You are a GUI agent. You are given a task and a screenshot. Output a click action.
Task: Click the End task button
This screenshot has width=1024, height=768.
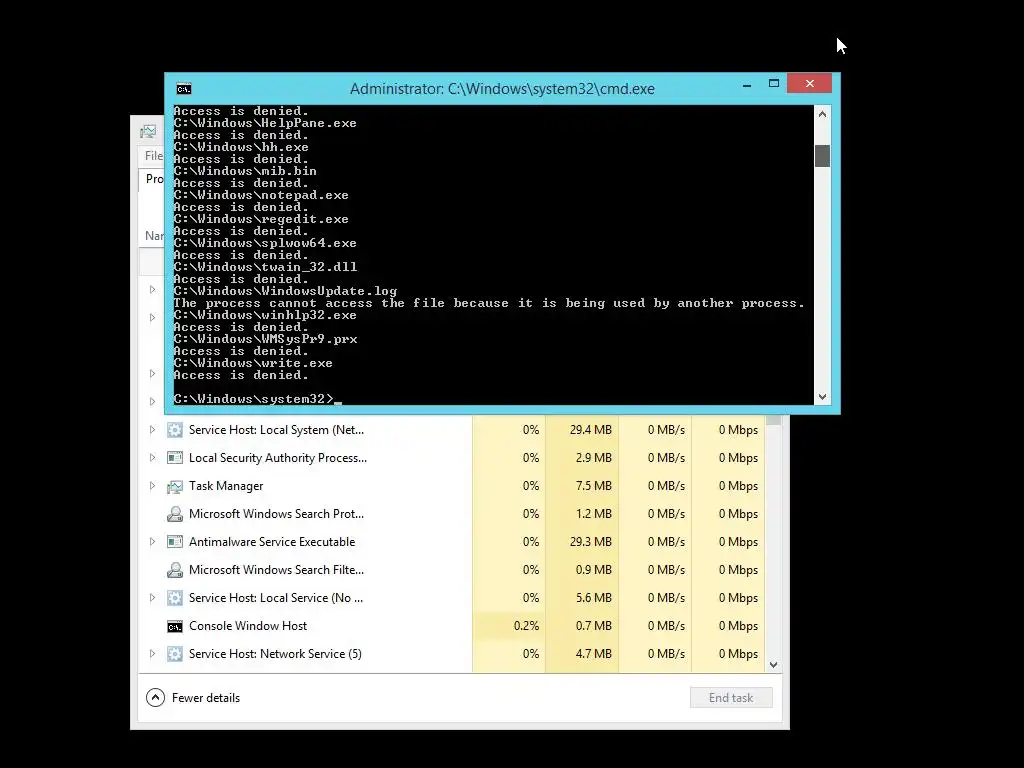click(731, 697)
